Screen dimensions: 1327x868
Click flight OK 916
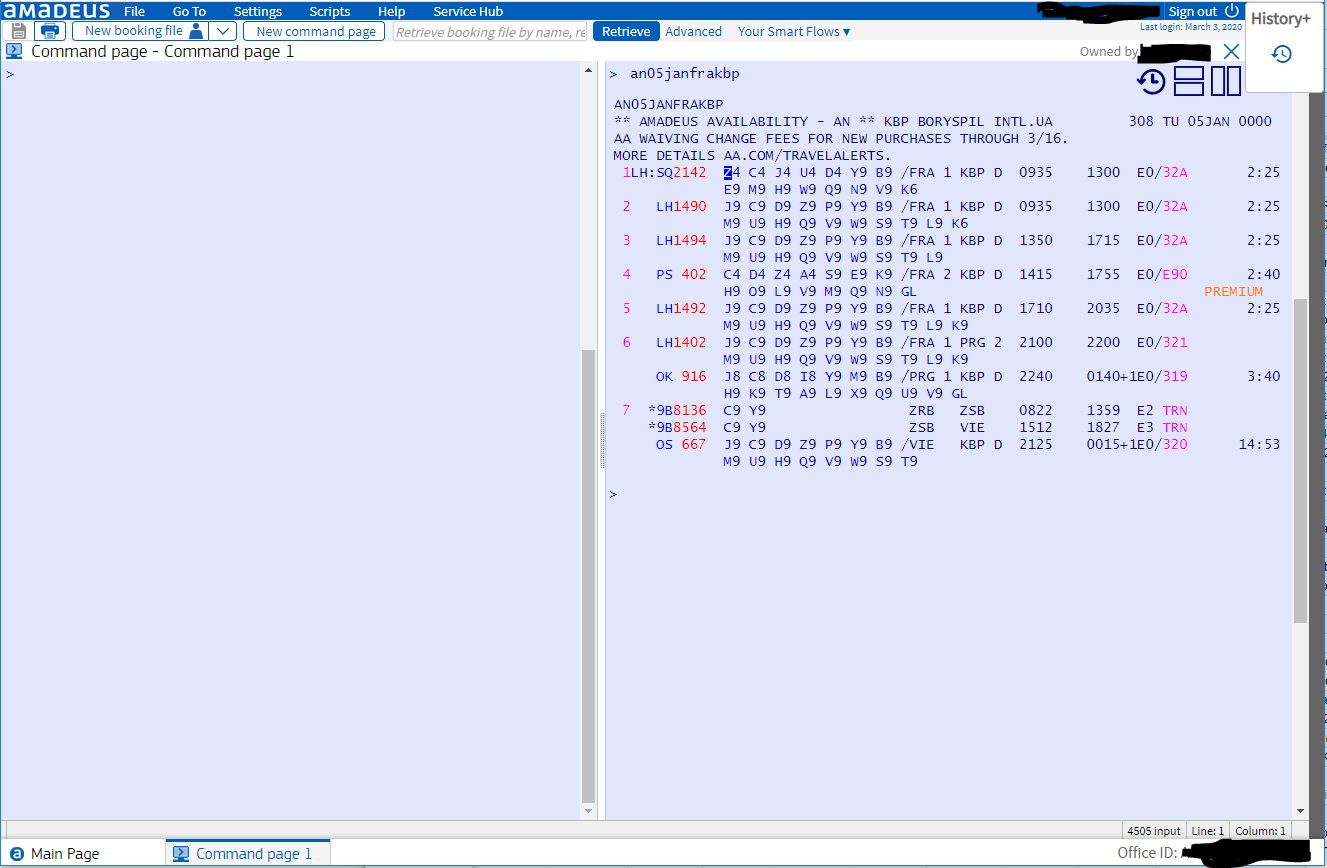[681, 376]
